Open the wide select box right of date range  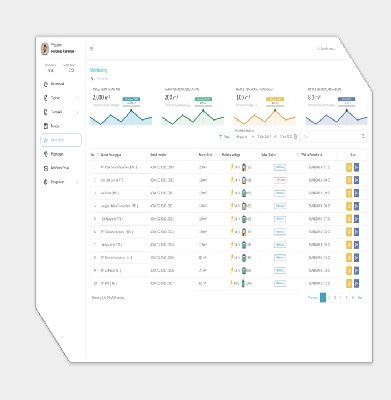334,137
